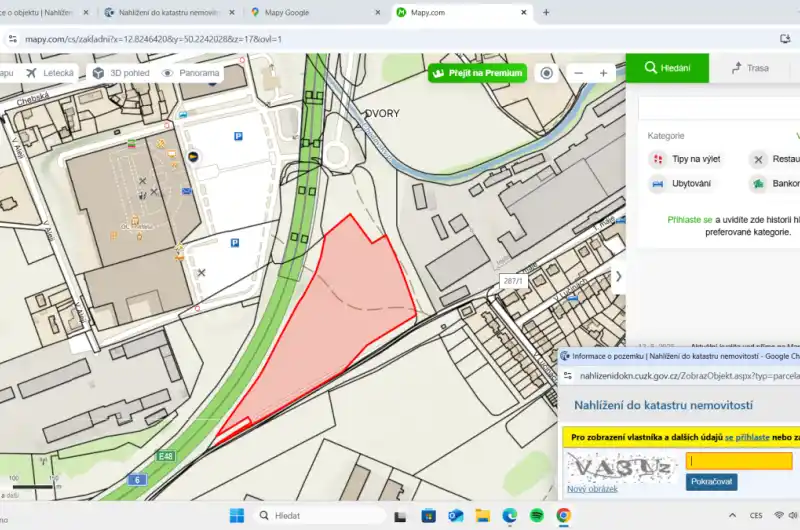Open a new browser tab

tap(546, 12)
